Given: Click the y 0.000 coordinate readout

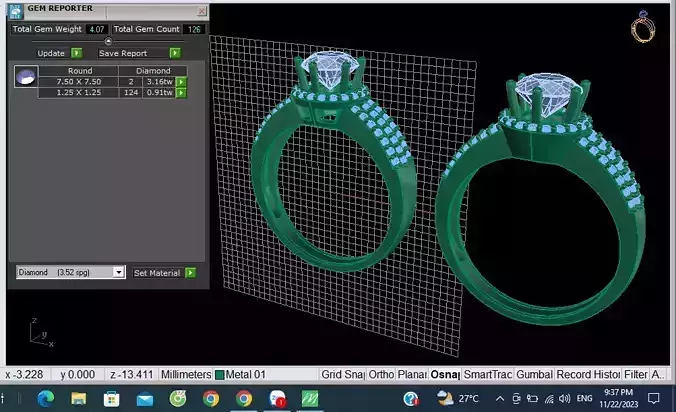Looking at the screenshot, I should 78,375.
